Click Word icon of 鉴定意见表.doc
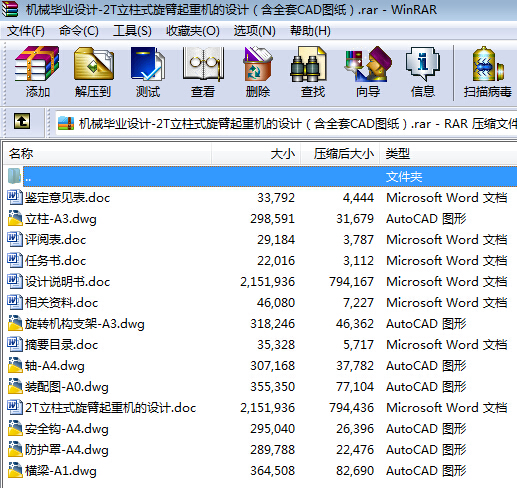517x488 pixels. (x=15, y=197)
